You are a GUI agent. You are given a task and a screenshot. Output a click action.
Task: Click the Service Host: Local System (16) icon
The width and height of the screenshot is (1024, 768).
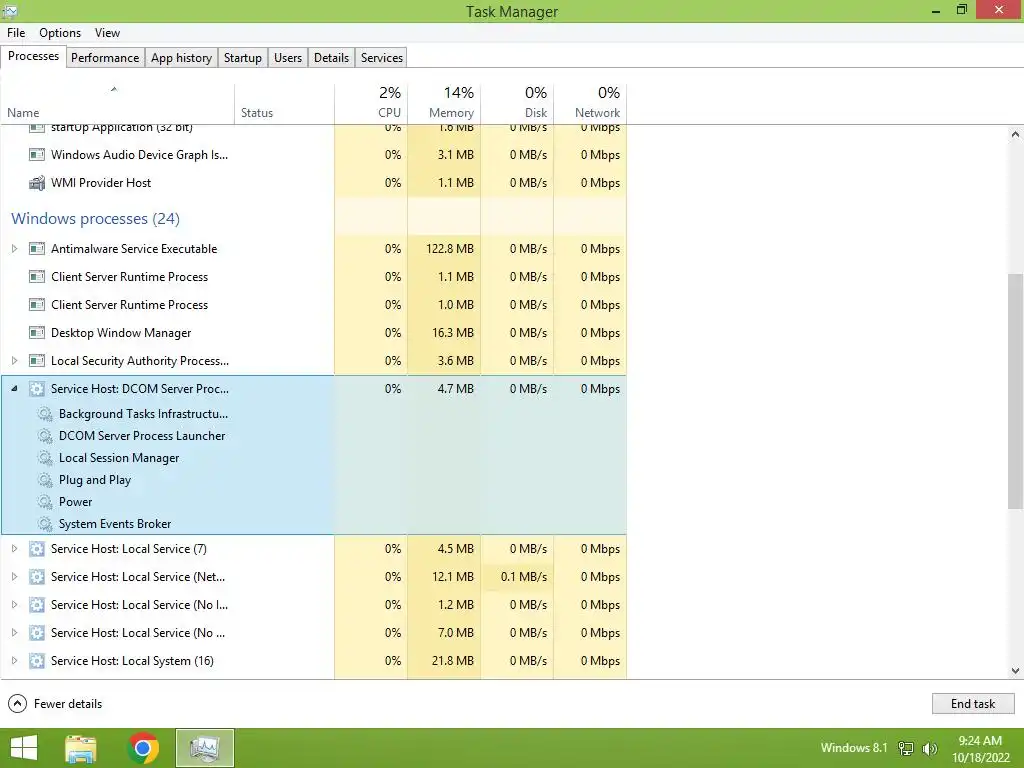pos(37,661)
